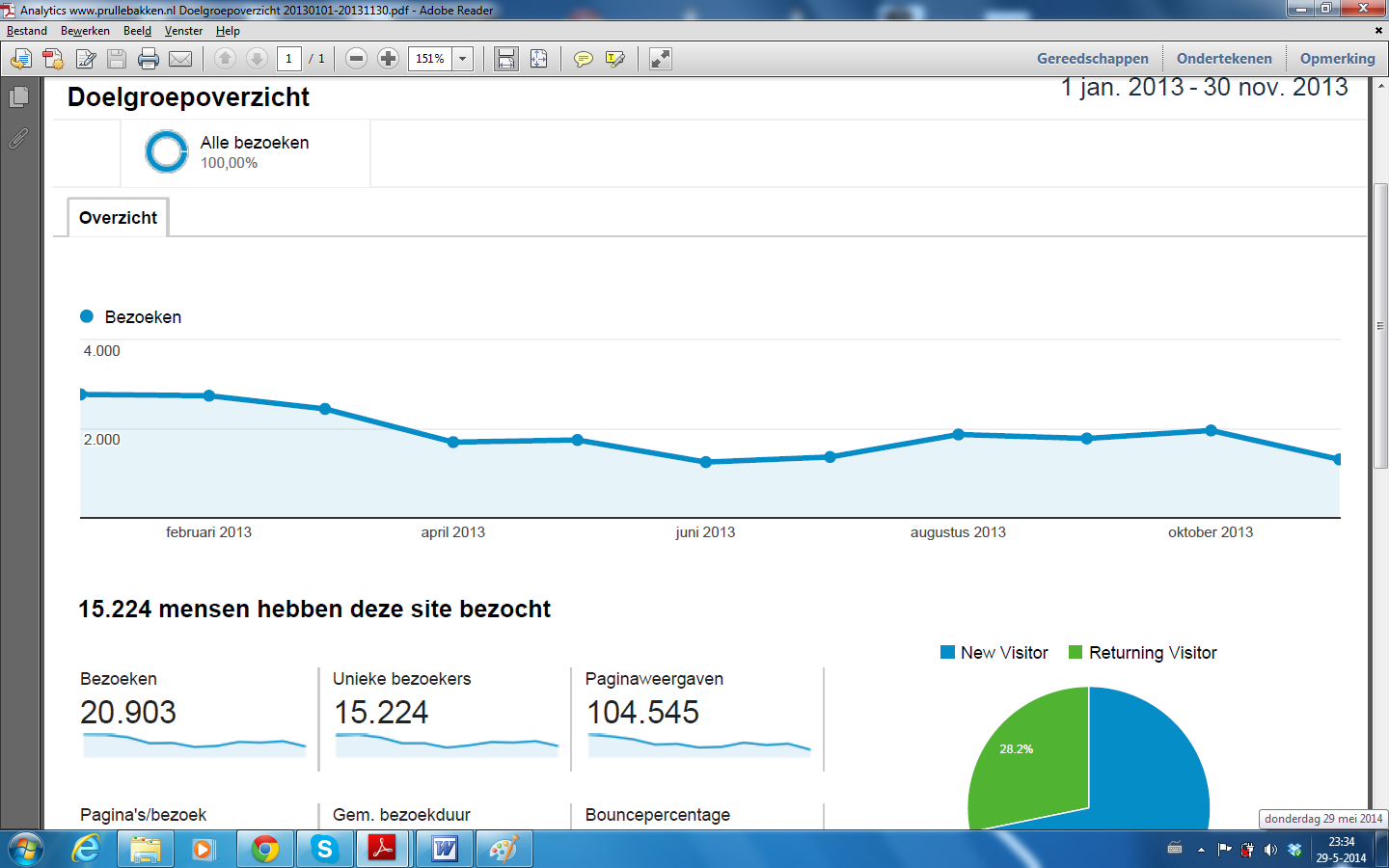1389x868 pixels.
Task: Open the Ondertekenen panel
Action: (x=1224, y=59)
